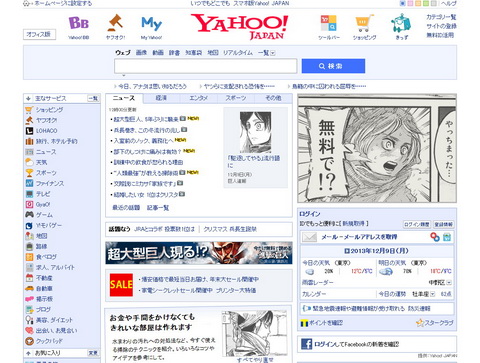
Task: Collapse the 主なサービス section arrow
Action: 28,98
